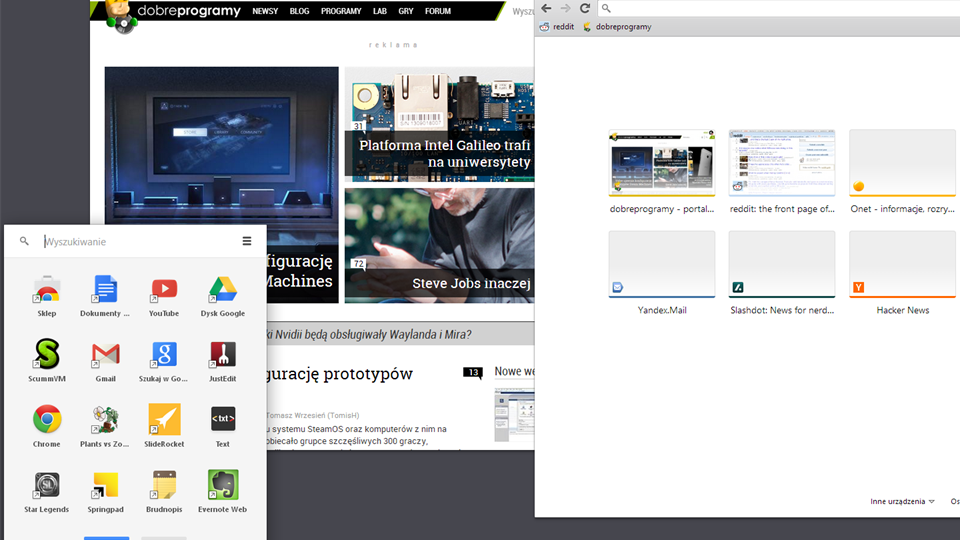Launch Chrome from the app launcher
960x540 pixels.
pyautogui.click(x=47, y=420)
